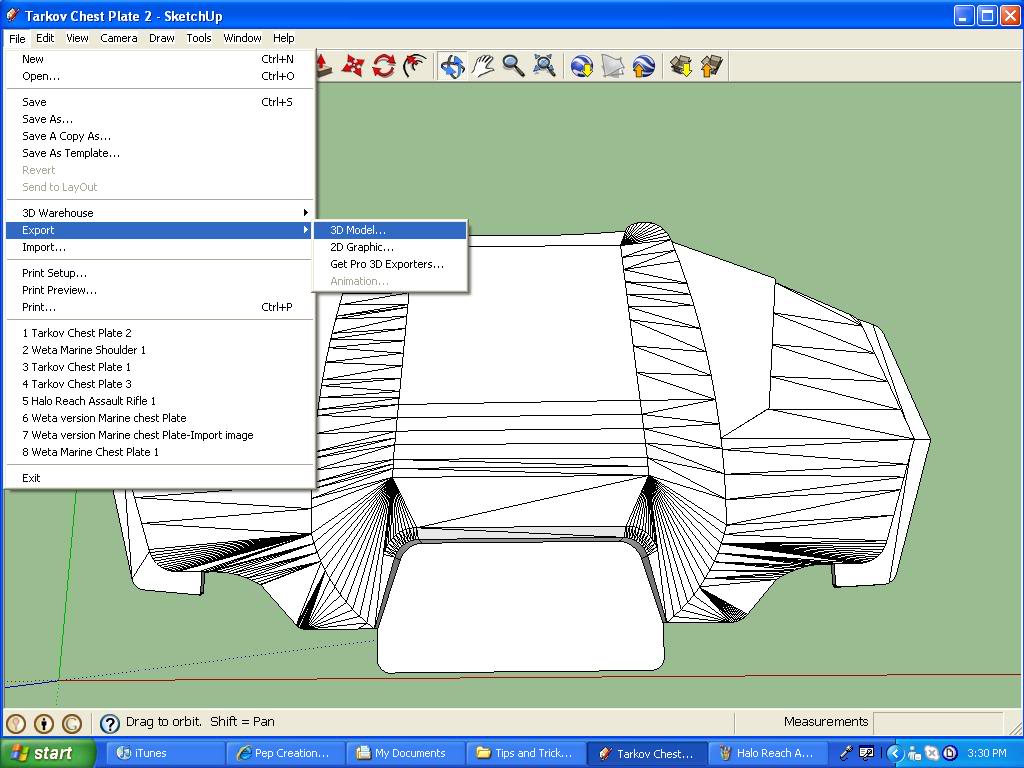The height and width of the screenshot is (768, 1024).
Task: Click the Share Model box icon
Action: pos(712,65)
